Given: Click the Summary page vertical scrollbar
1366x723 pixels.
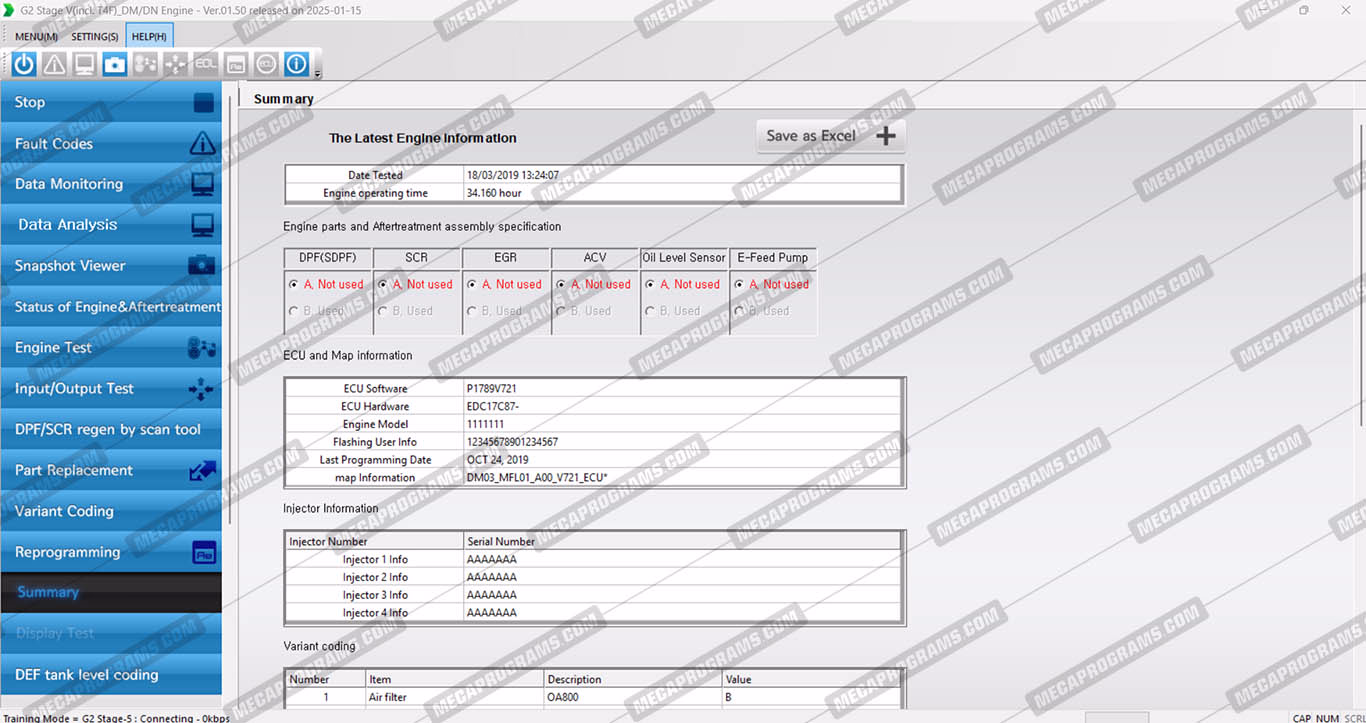Looking at the screenshot, I should tap(1359, 300).
